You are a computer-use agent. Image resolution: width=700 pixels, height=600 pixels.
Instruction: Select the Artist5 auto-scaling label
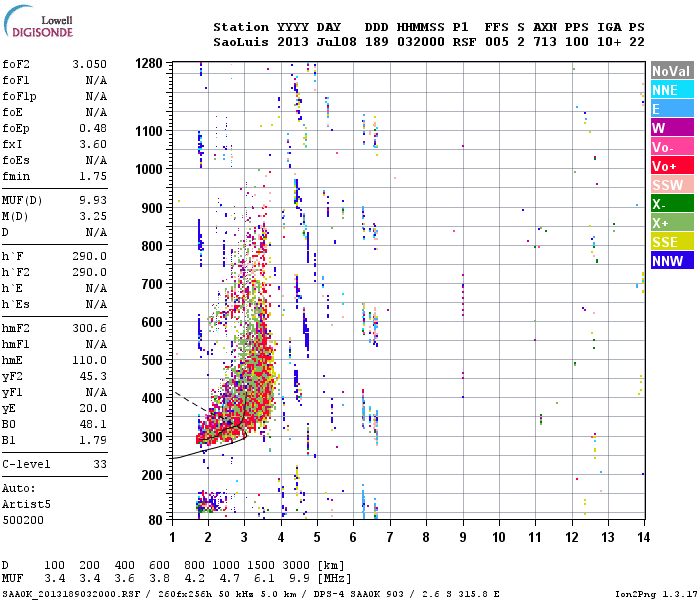[x=26, y=504]
